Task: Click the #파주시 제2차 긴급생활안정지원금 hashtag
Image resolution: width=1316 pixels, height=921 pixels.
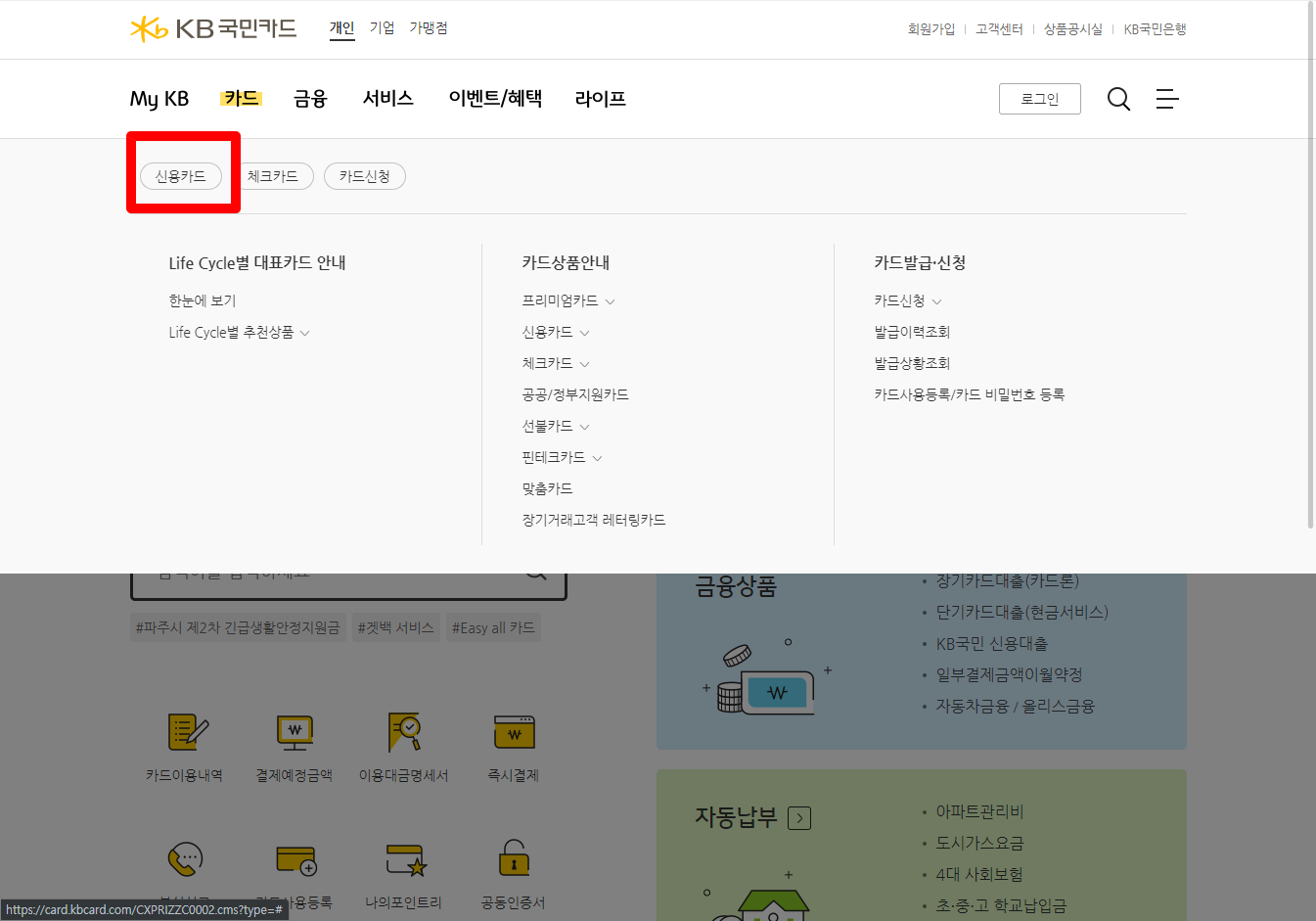Action: 238,627
